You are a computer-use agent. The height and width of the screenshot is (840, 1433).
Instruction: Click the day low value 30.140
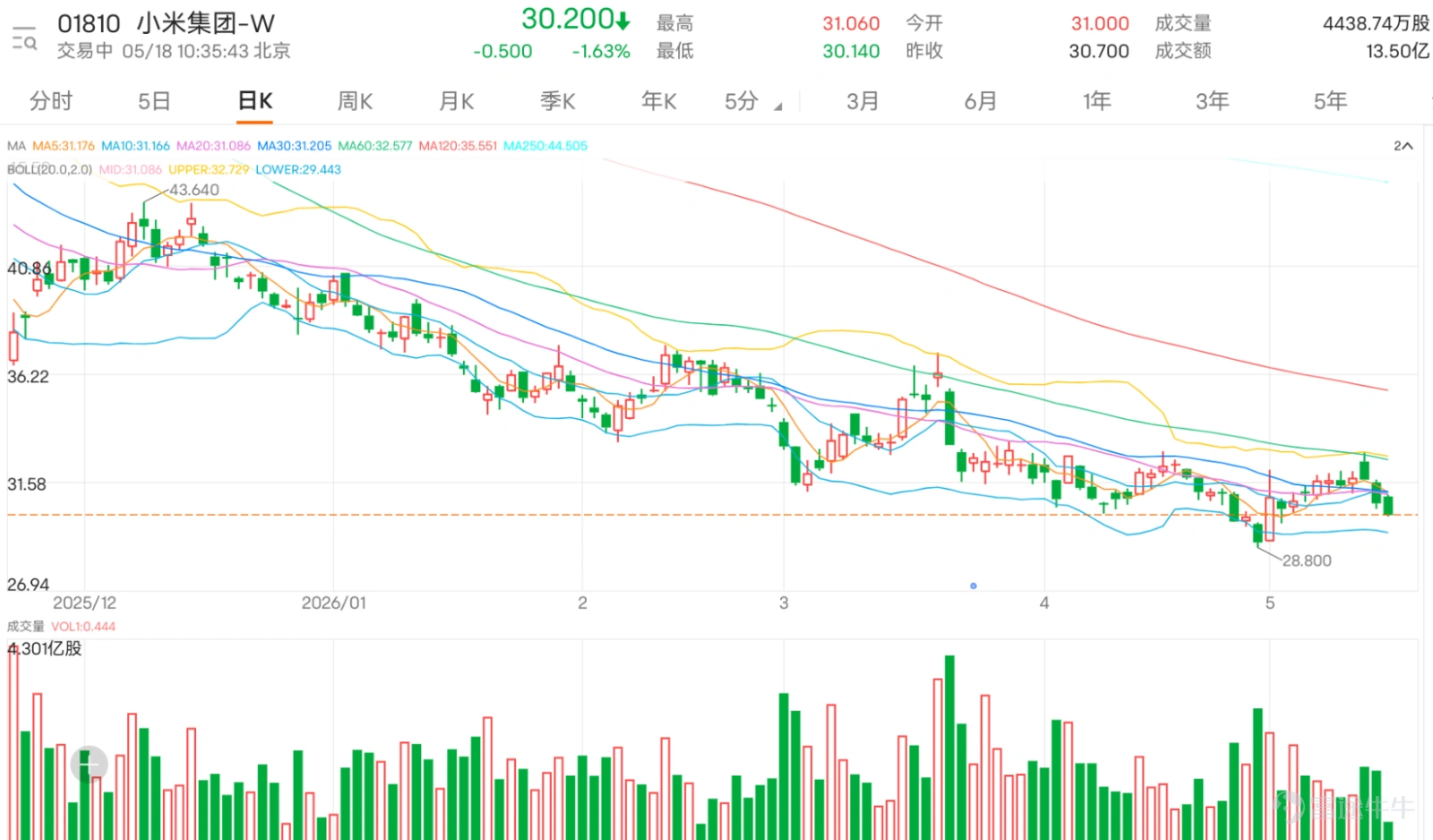pyautogui.click(x=851, y=51)
